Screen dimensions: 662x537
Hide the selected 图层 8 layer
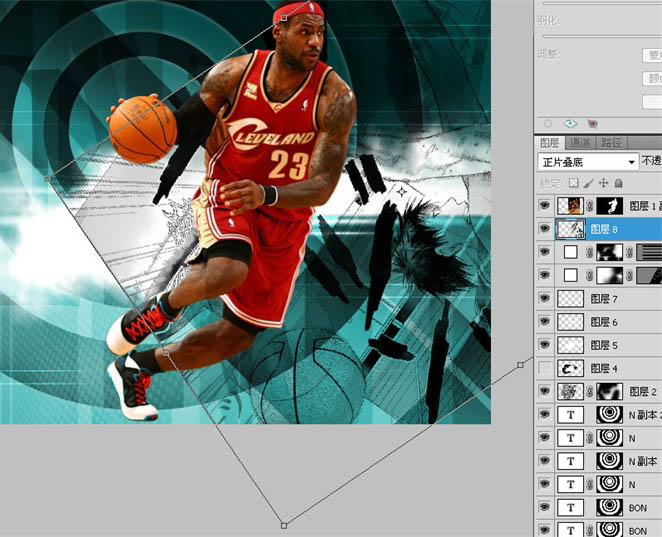point(545,229)
